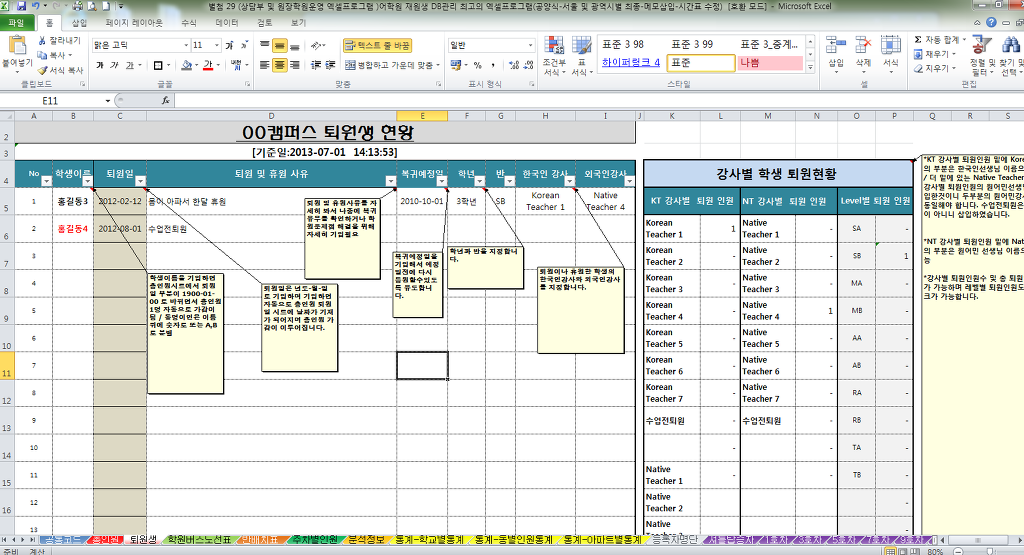The width and height of the screenshot is (1024, 555).
Task: Switch to the 삽입 (Insert) ribbon tab
Action: tap(79, 22)
